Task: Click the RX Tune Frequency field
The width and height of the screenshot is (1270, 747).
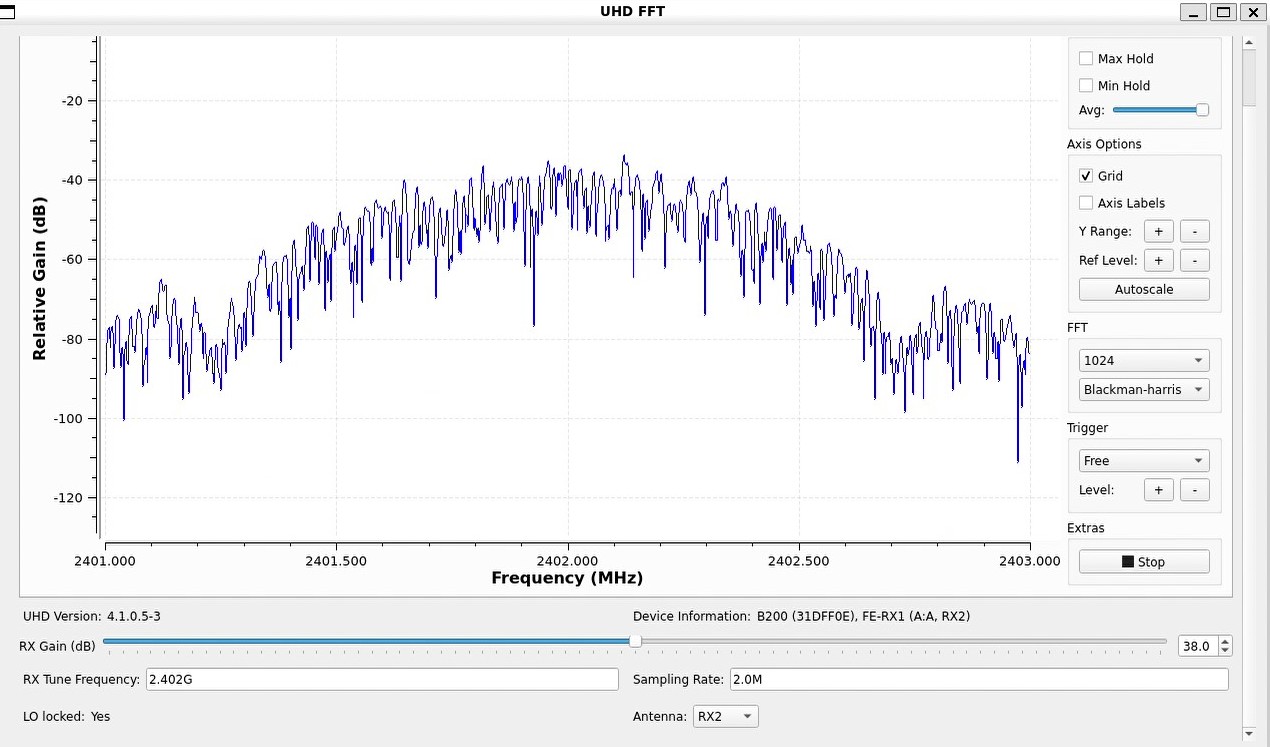Action: click(382, 679)
